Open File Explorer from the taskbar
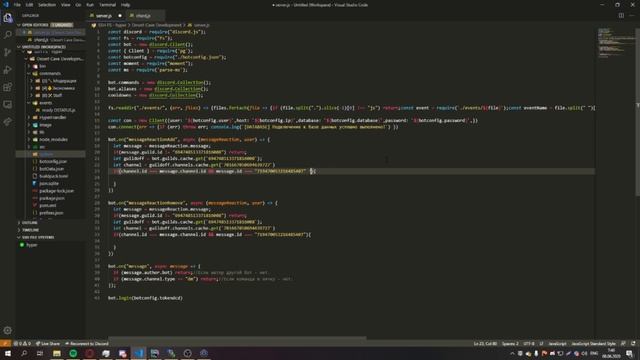 coord(57,353)
